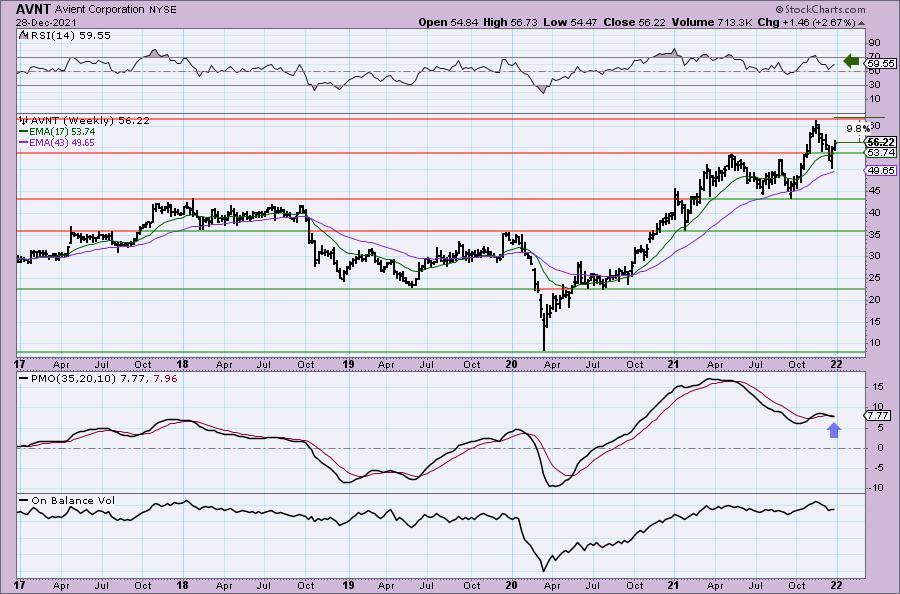The image size is (900, 594).
Task: Open the StockCharts.com copyright link
Action: pos(820,9)
